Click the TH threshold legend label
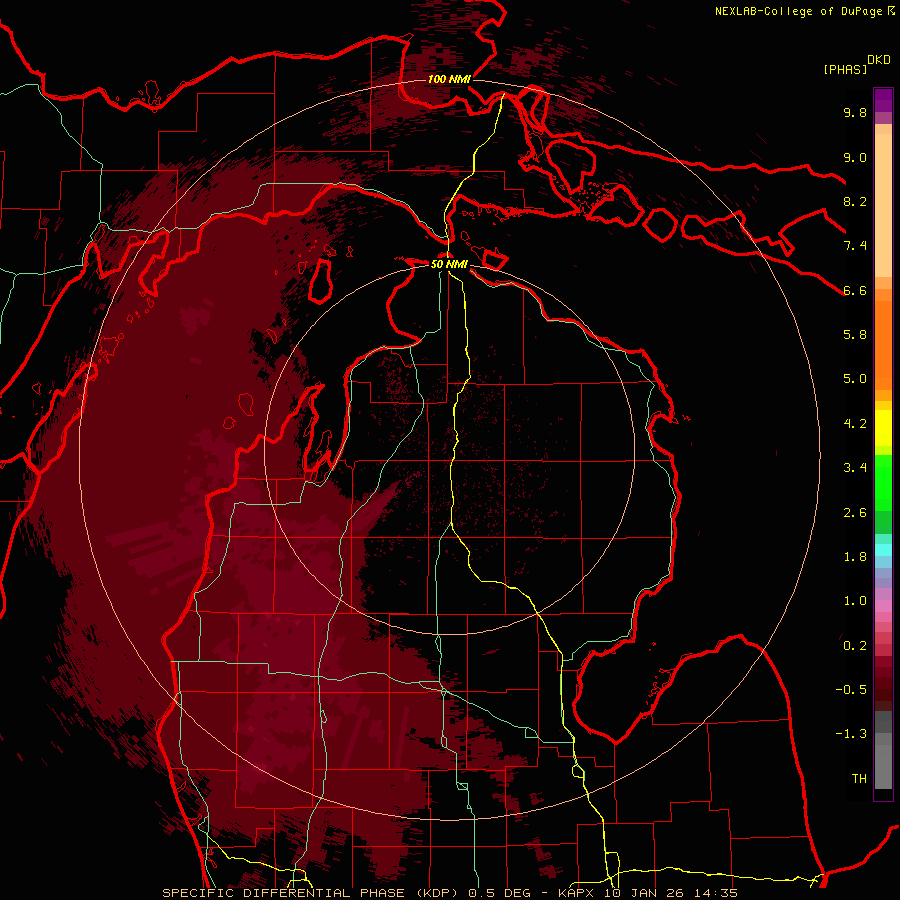900x900 pixels. [x=859, y=779]
